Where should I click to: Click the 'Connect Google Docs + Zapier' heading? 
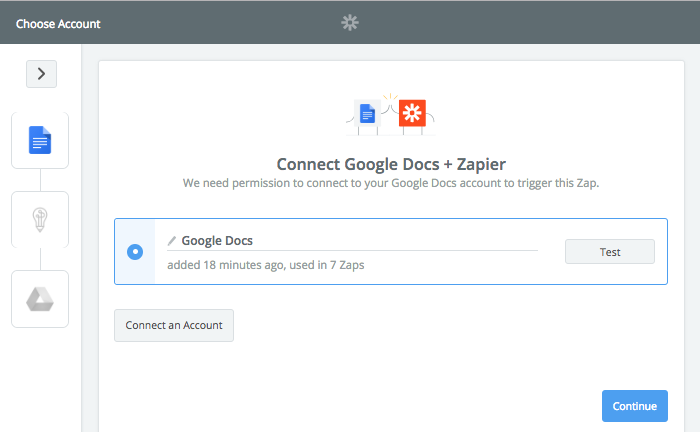(391, 164)
